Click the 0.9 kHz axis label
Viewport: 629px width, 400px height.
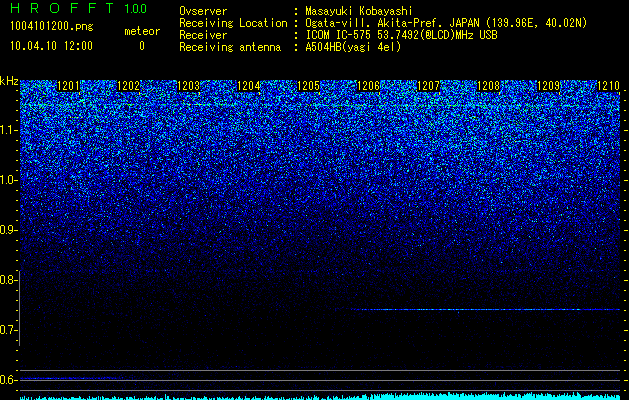coord(8,230)
